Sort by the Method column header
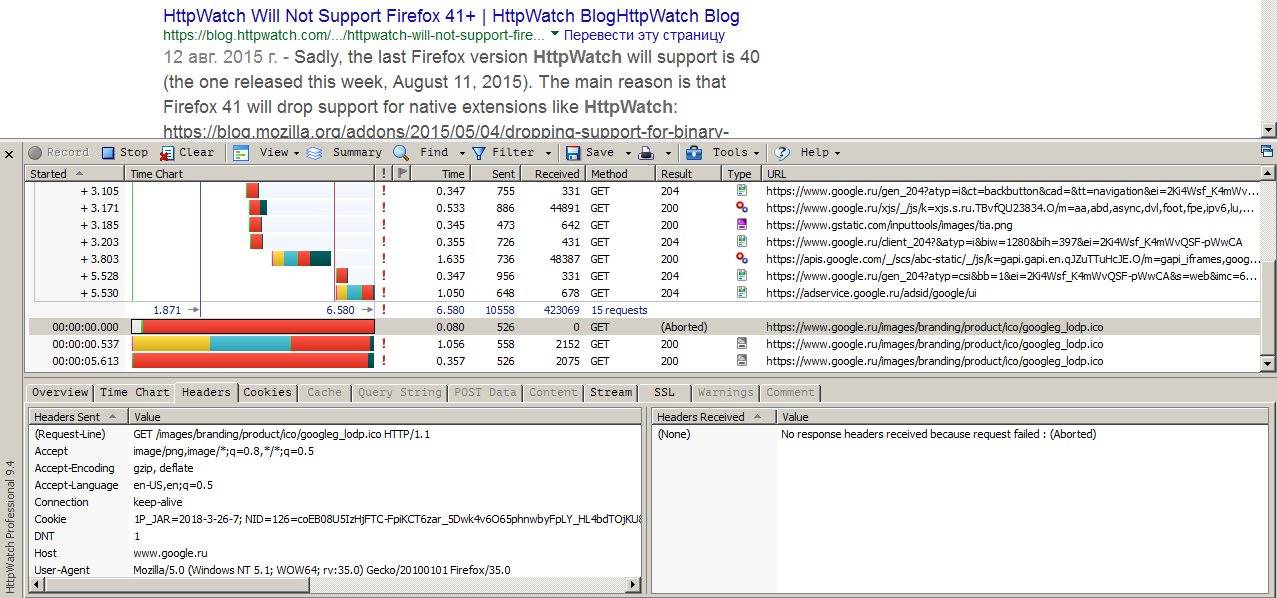This screenshot has height=598, width=1277. click(x=621, y=174)
